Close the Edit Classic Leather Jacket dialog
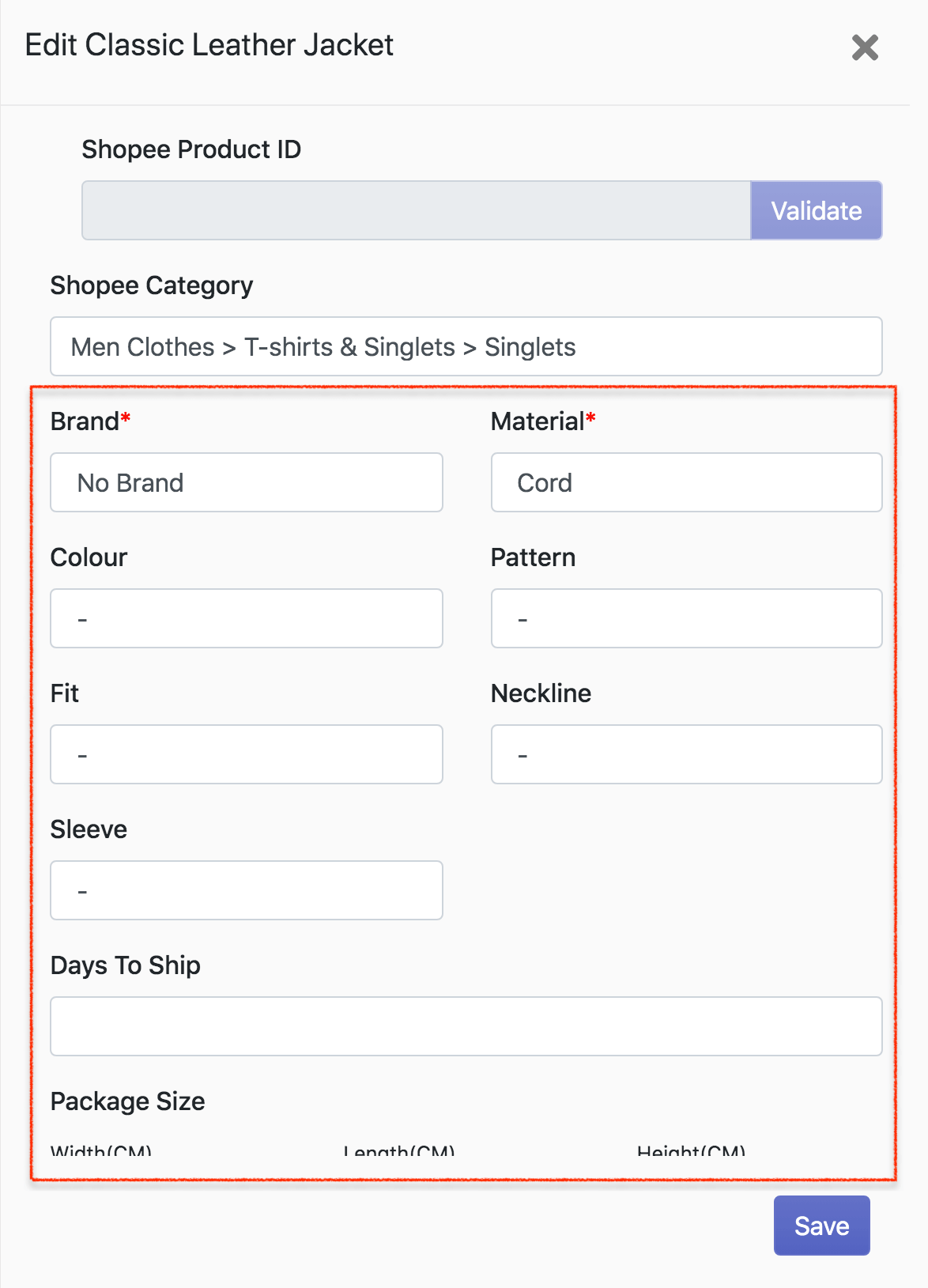 coord(865,47)
